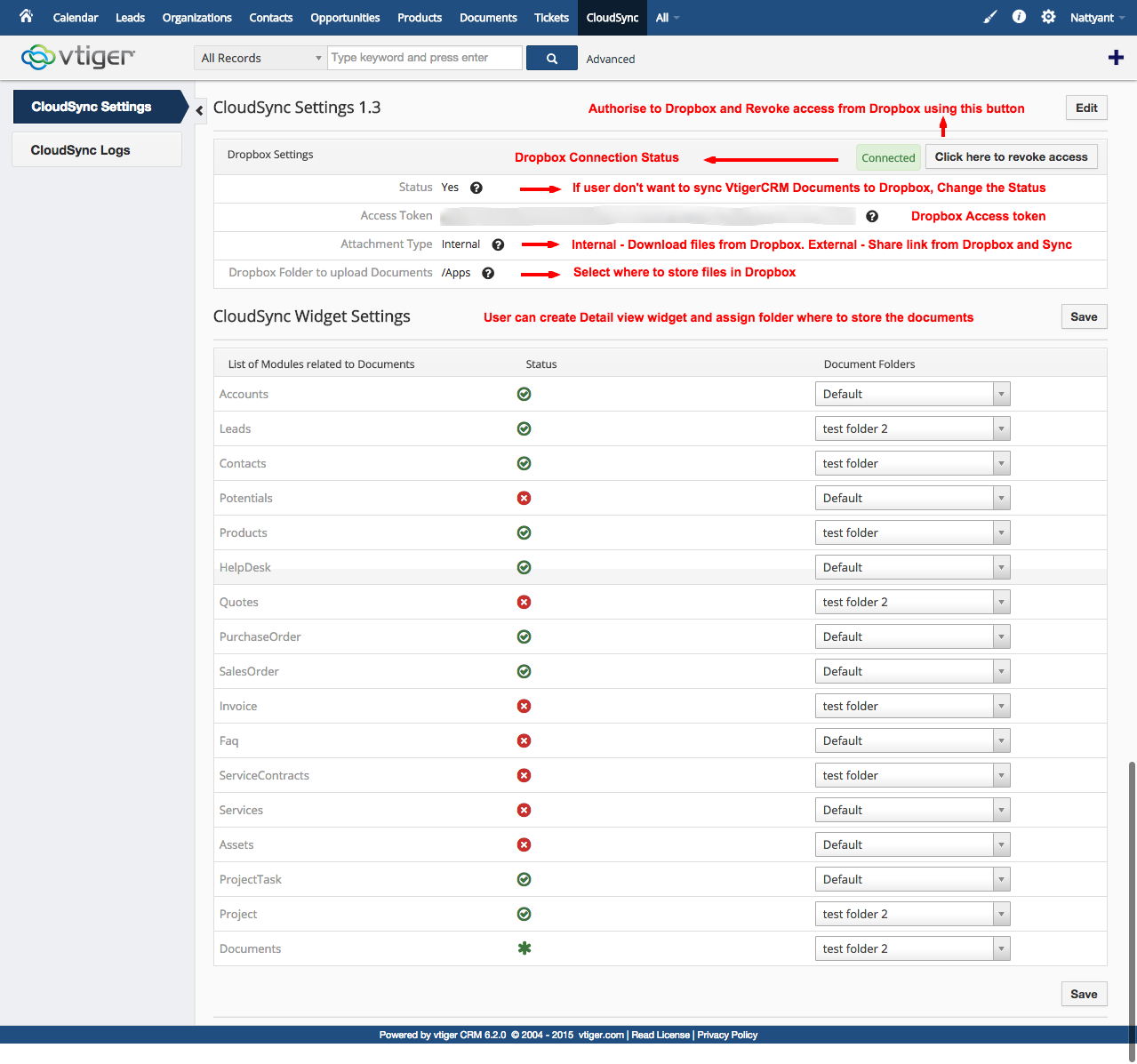The image size is (1137, 1064).
Task: Open the Contacts module in top menu
Action: pos(271,18)
